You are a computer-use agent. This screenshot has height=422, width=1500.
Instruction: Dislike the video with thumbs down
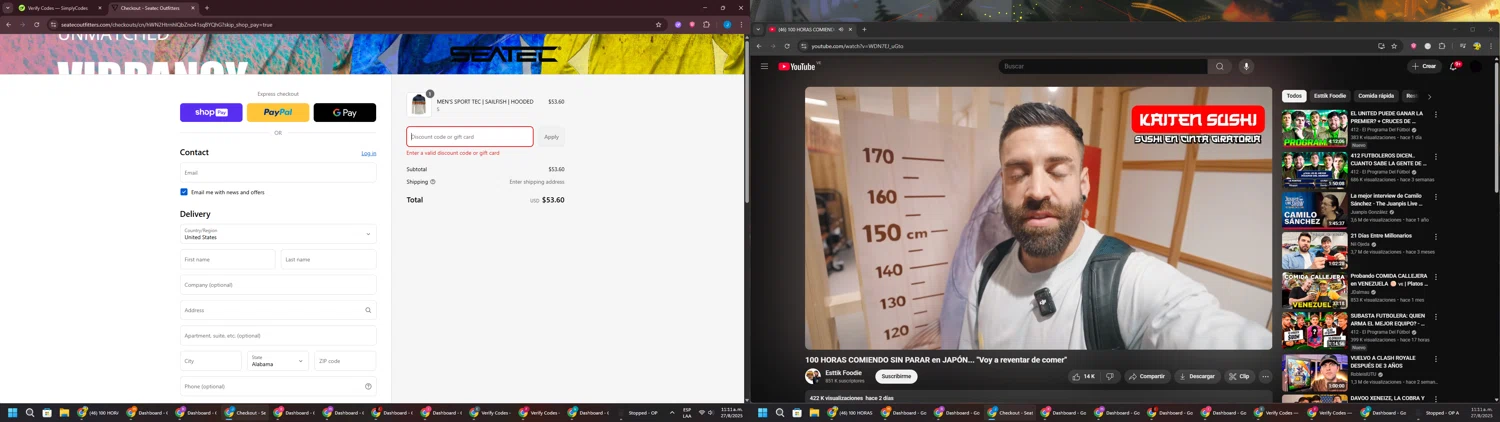[x=1110, y=376]
